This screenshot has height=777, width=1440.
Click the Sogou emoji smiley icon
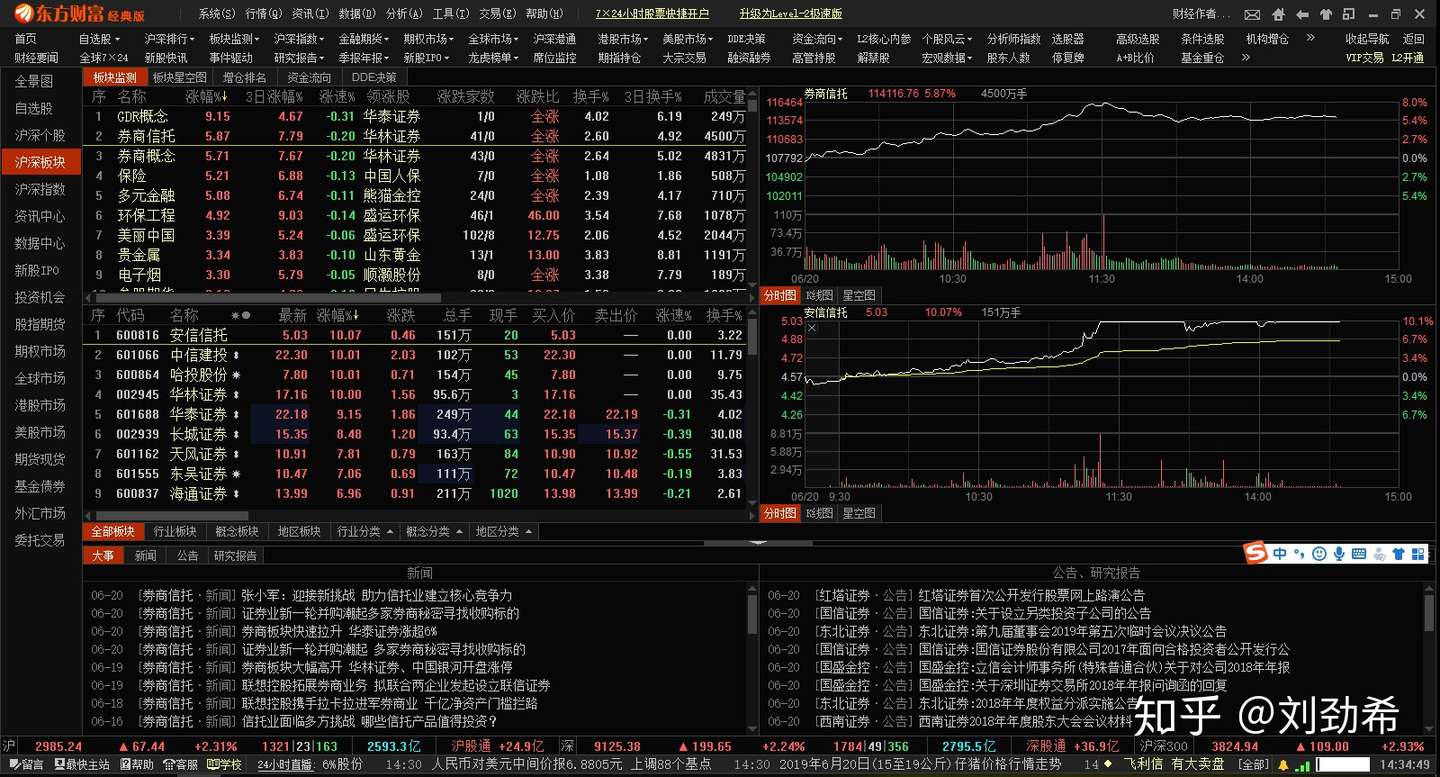click(x=1319, y=553)
